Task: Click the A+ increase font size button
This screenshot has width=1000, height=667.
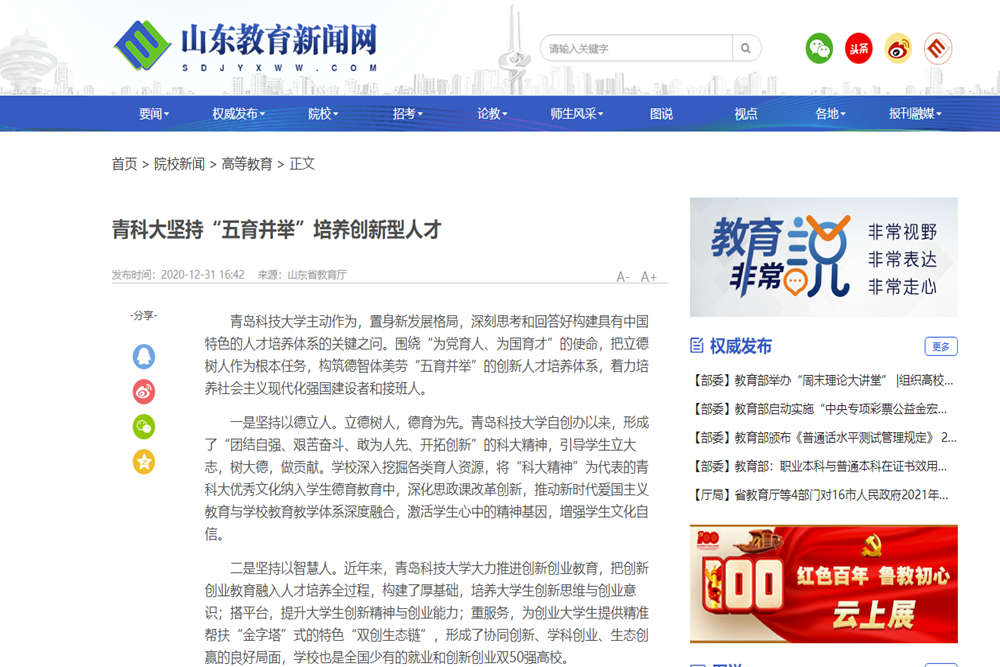Action: pos(649,277)
